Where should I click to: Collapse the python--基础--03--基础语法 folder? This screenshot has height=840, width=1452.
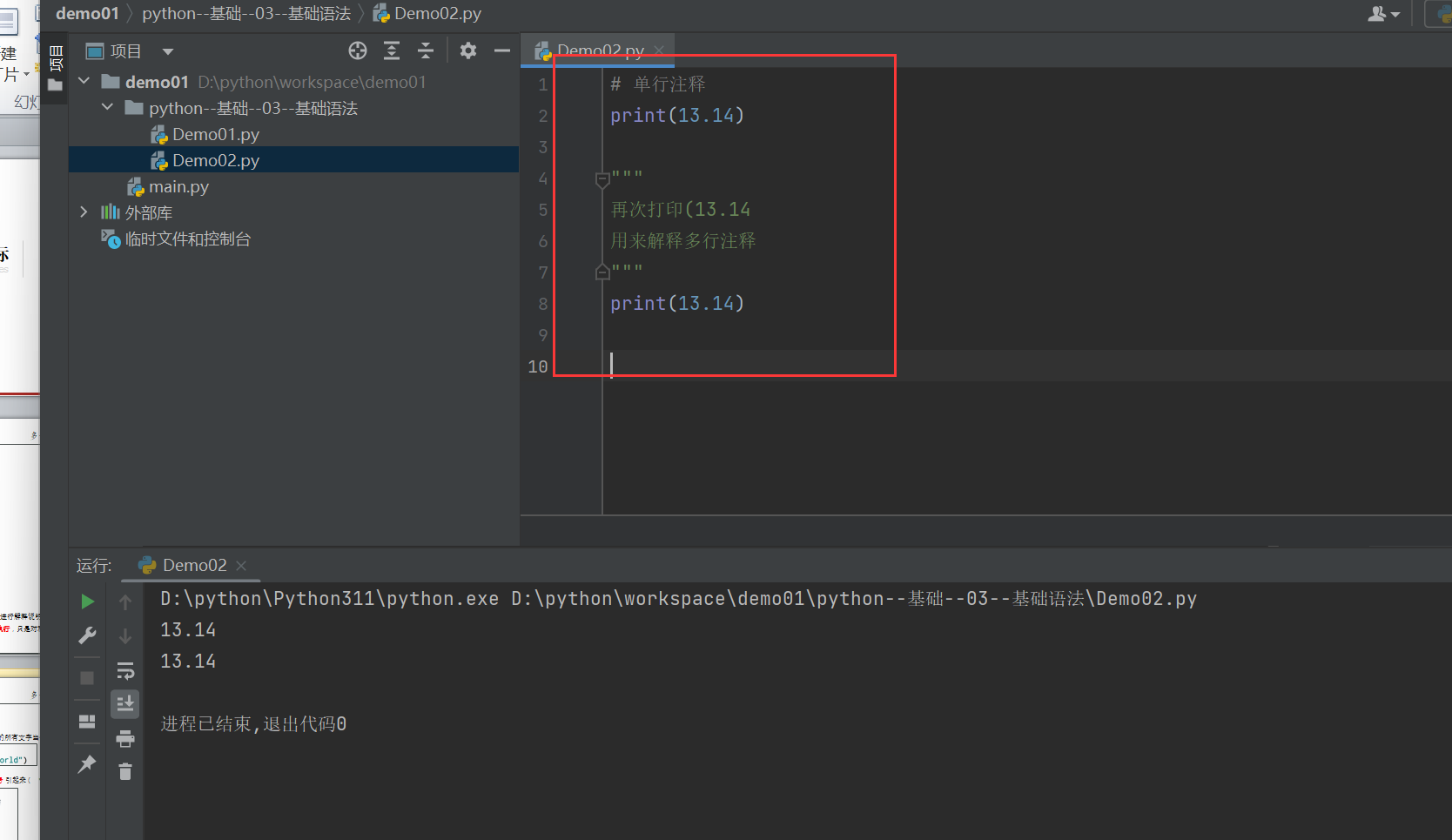(x=107, y=107)
